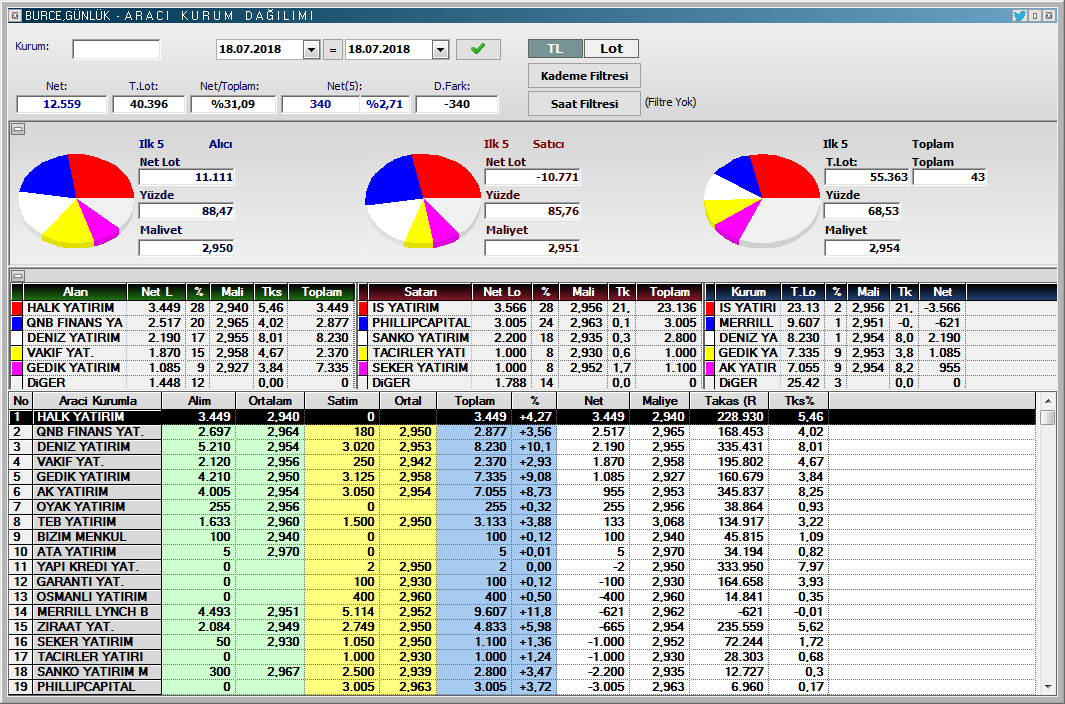The image size is (1065, 704).
Task: Click the Net Lot value -10.771
Action: 532,177
